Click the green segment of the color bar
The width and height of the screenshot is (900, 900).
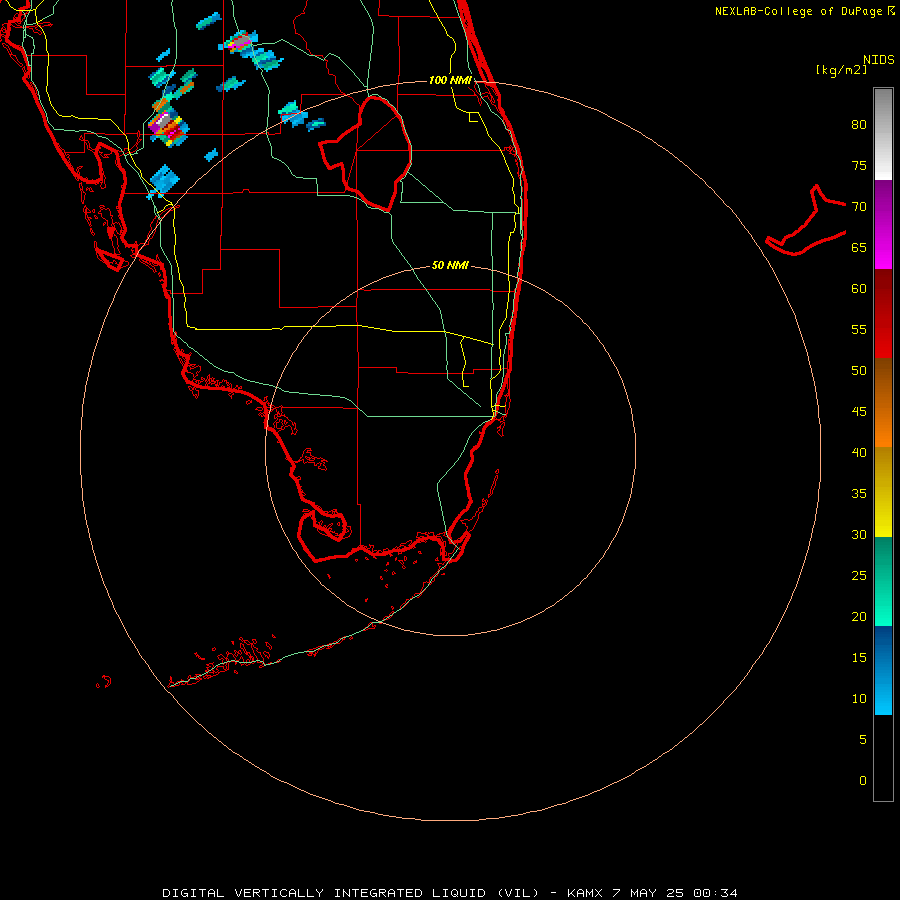883,581
